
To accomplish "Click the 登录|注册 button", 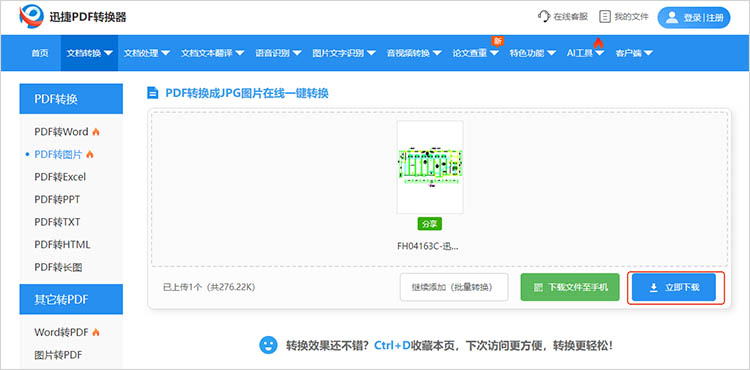I will coord(694,18).
